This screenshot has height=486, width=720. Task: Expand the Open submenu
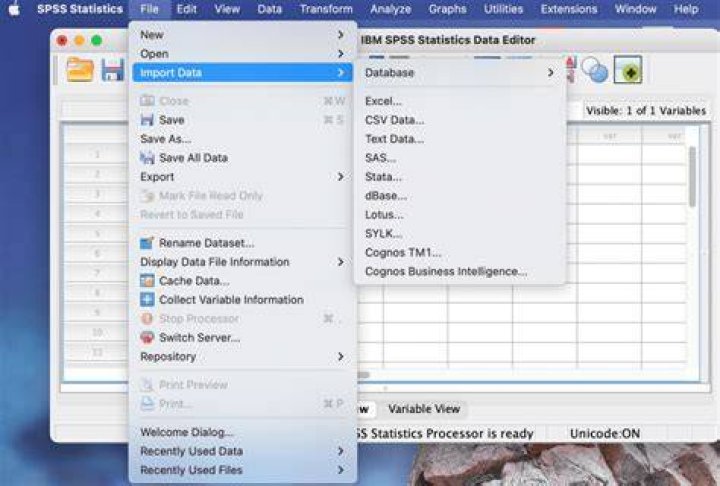242,54
